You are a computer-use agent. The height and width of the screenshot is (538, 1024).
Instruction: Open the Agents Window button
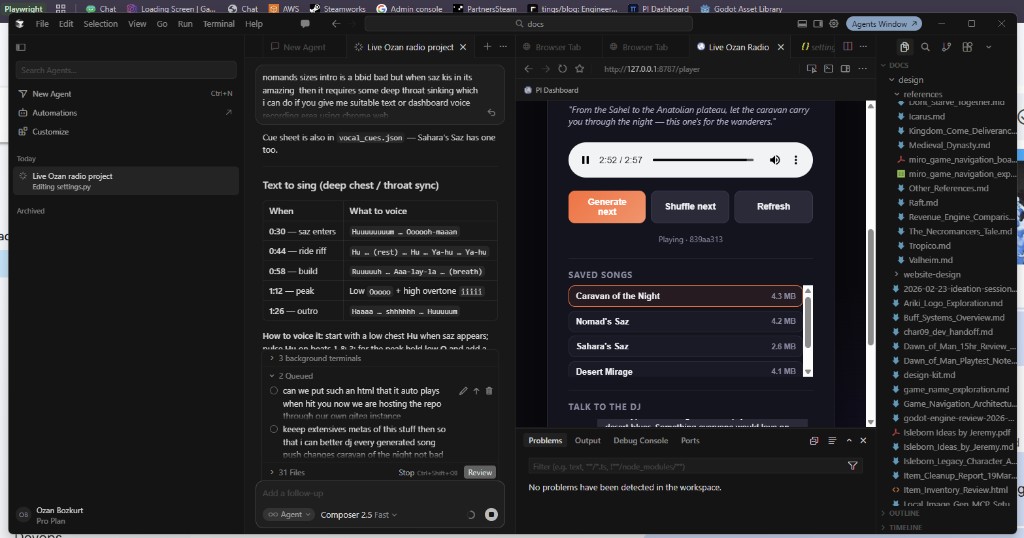[884, 24]
